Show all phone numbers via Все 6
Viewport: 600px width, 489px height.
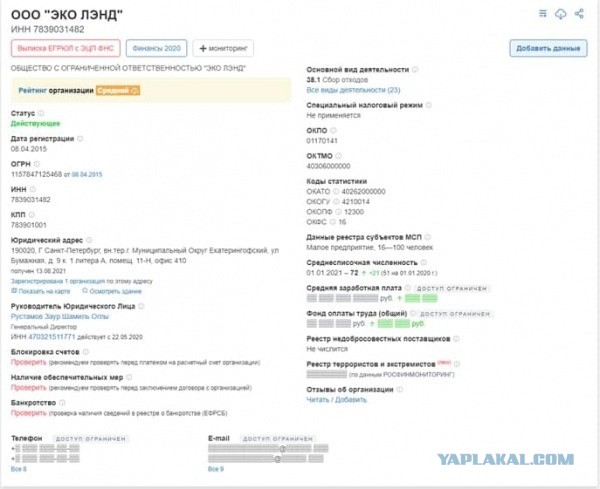(x=18, y=468)
